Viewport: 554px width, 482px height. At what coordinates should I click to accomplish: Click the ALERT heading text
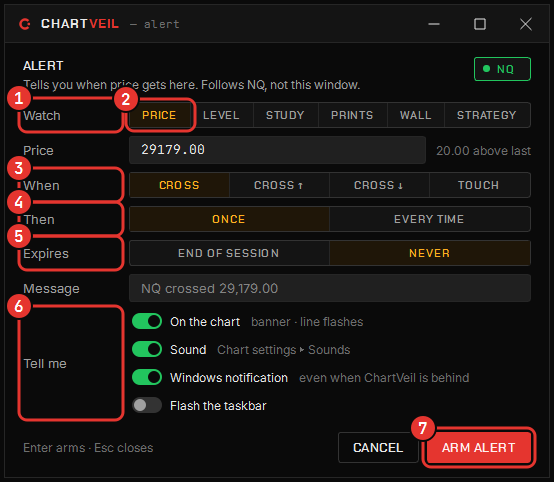tap(43, 66)
